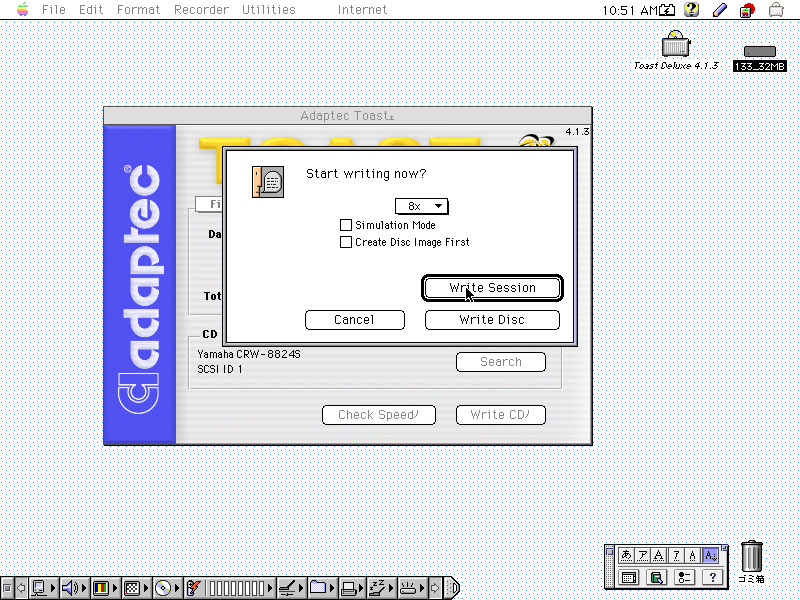800x600 pixels.
Task: Open the monitor resolution strip module
Action: point(136,588)
